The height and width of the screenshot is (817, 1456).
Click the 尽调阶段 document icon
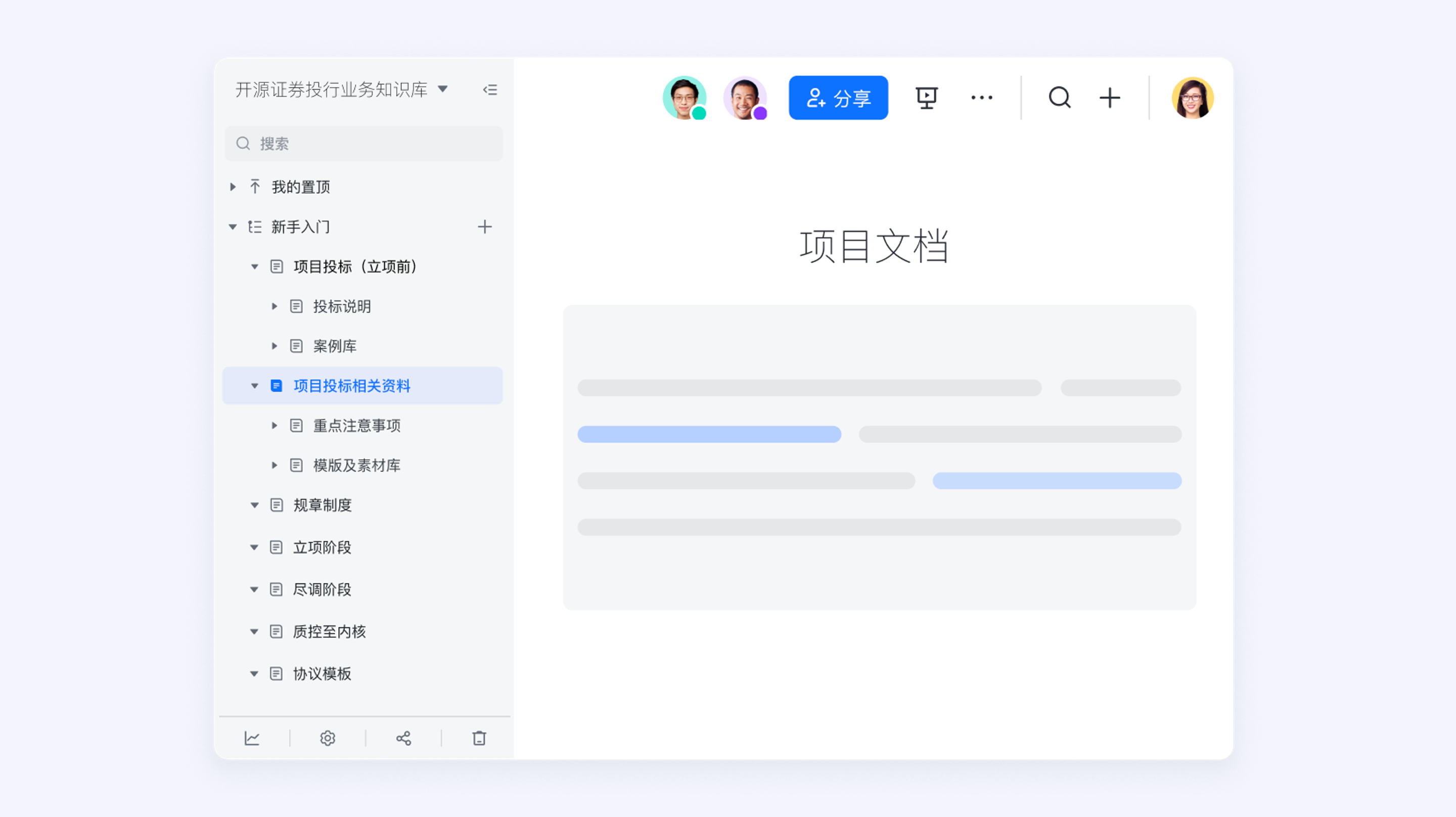(277, 589)
